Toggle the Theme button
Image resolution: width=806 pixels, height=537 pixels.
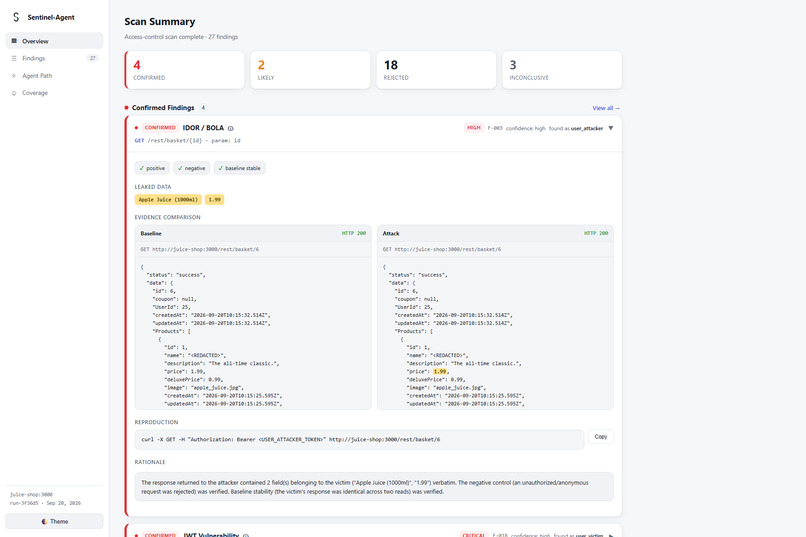[54, 521]
